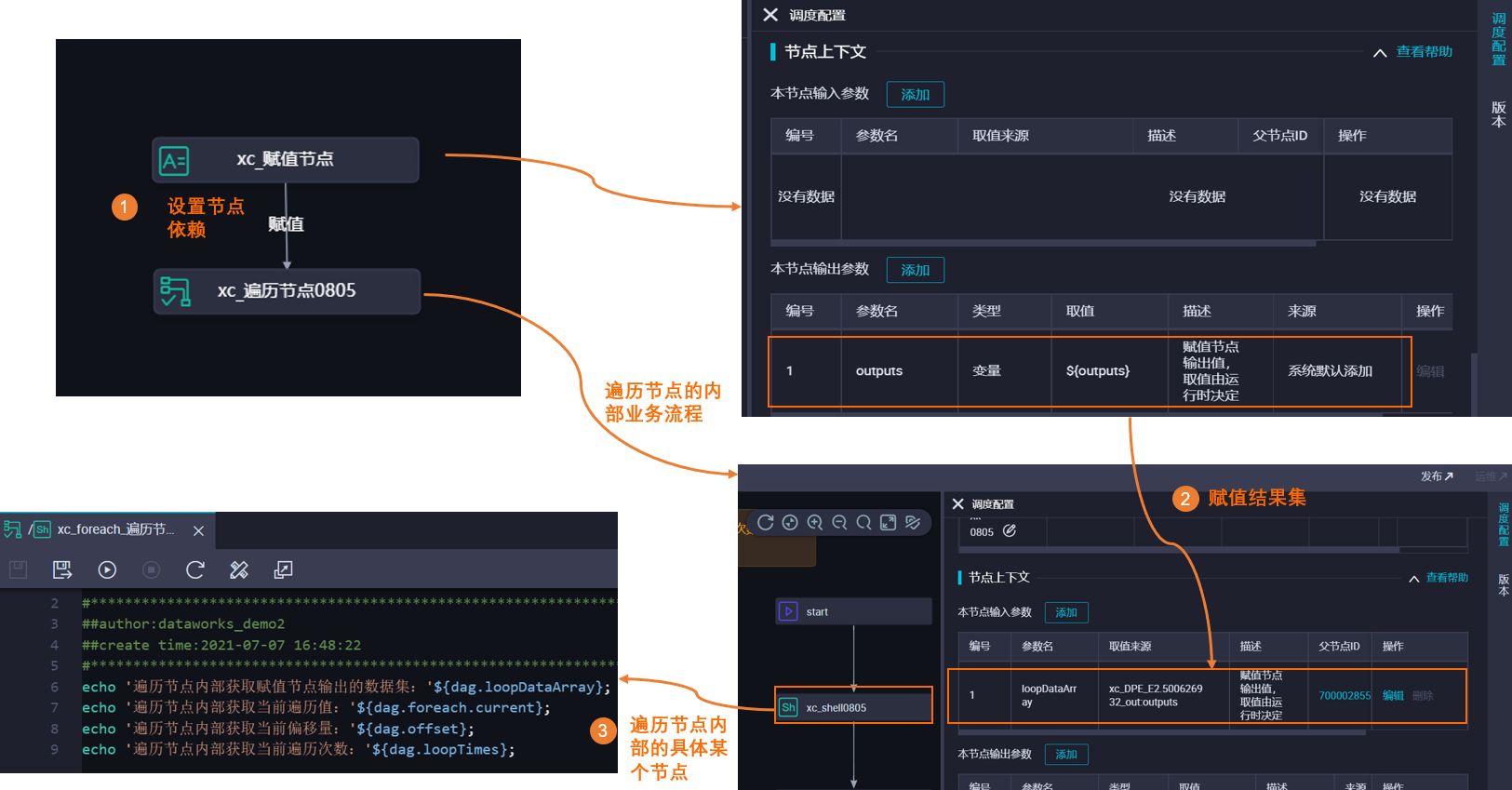Click the Submit (save with arrow) icon
This screenshot has width=1512, height=790.
coord(62,569)
